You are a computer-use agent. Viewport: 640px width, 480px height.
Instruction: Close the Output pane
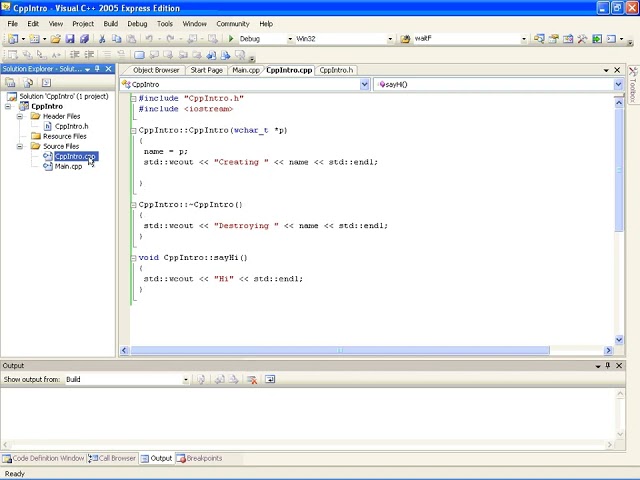point(619,365)
